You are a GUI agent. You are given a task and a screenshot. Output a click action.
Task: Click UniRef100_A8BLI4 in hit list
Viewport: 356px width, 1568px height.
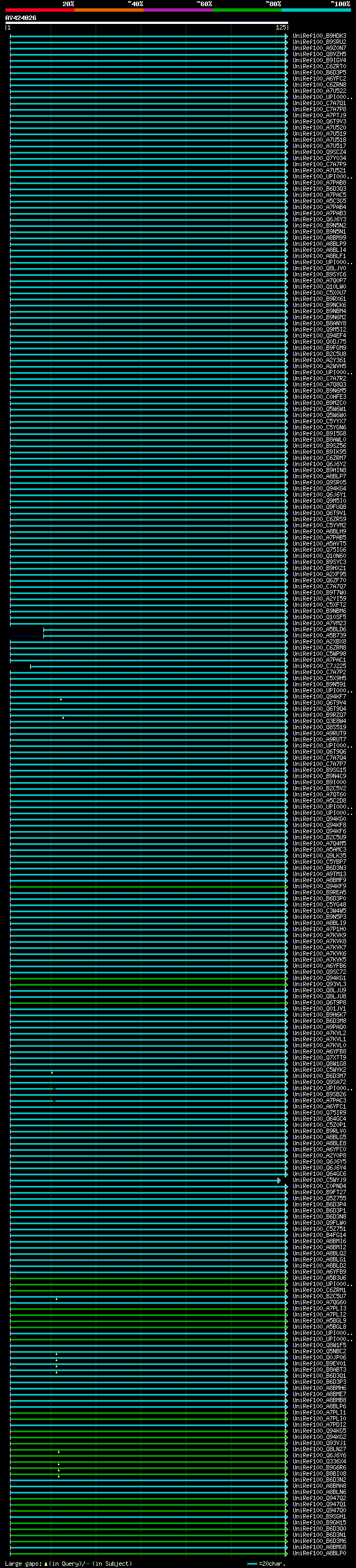pos(319,250)
